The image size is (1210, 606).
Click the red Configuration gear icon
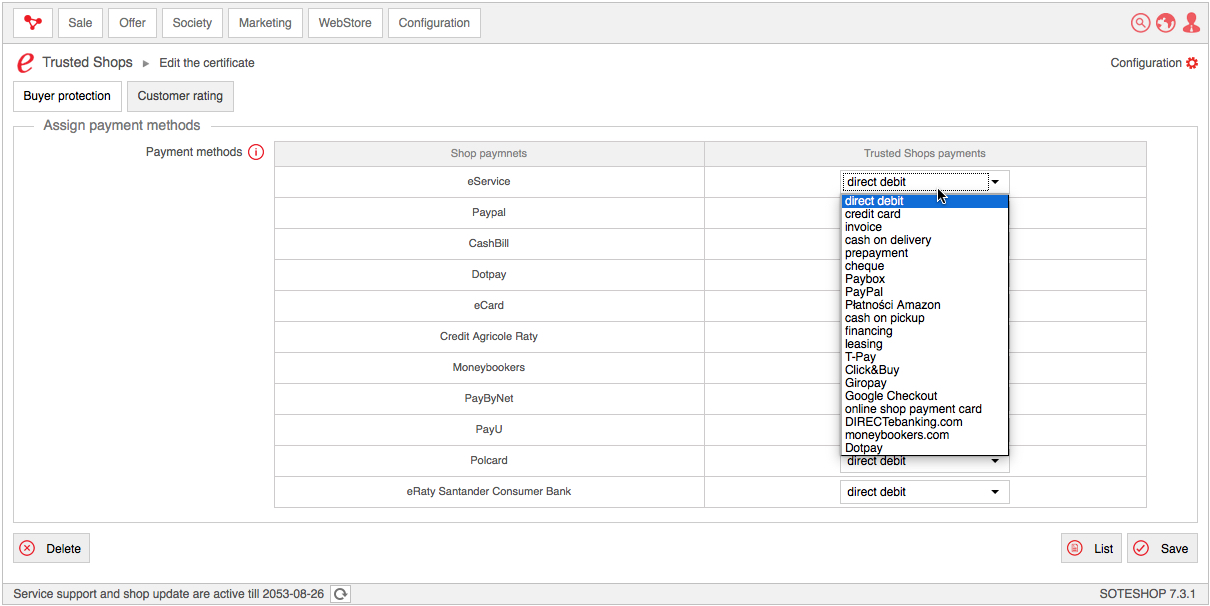click(x=1192, y=63)
